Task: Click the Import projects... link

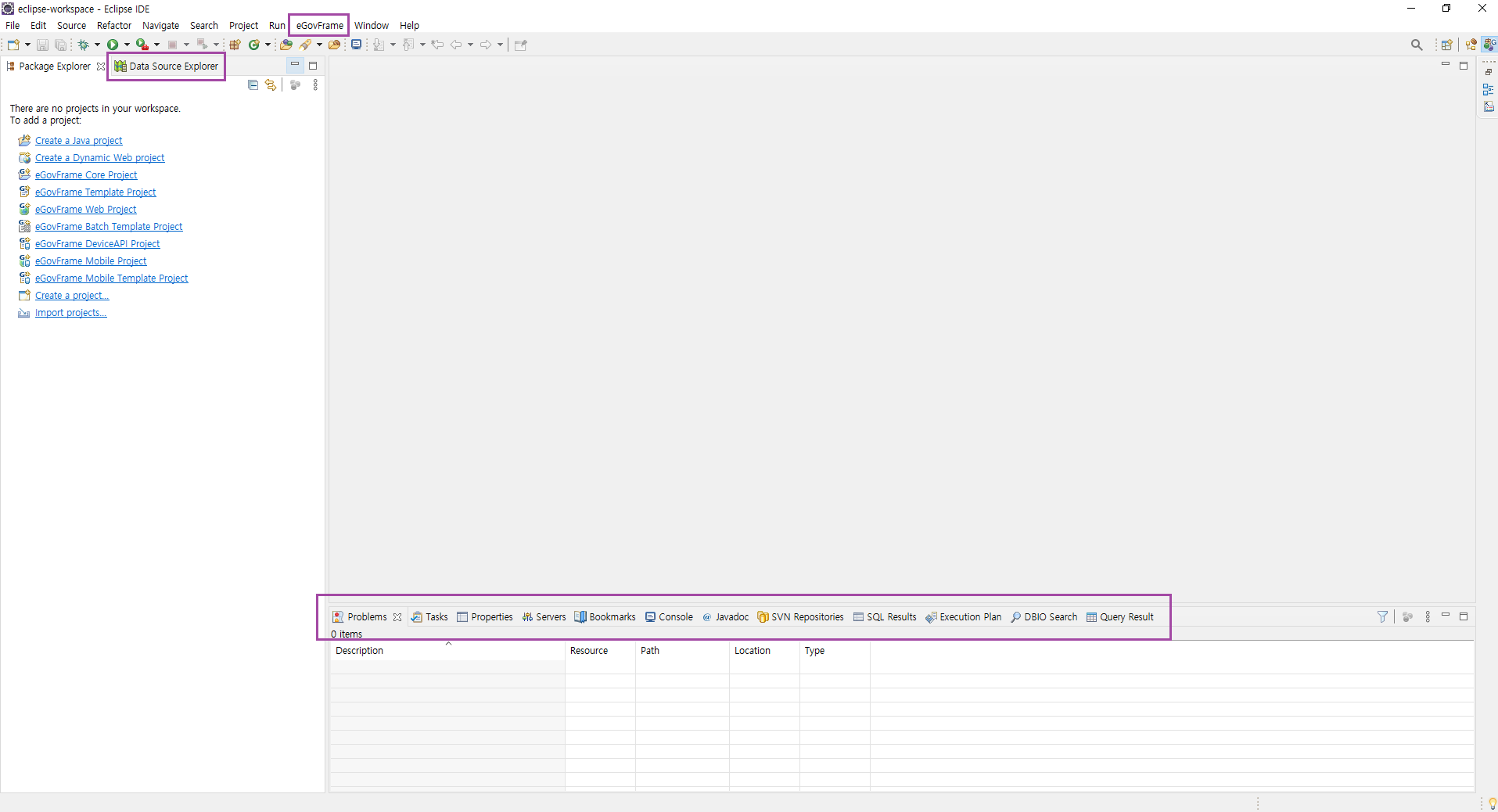Action: click(71, 313)
